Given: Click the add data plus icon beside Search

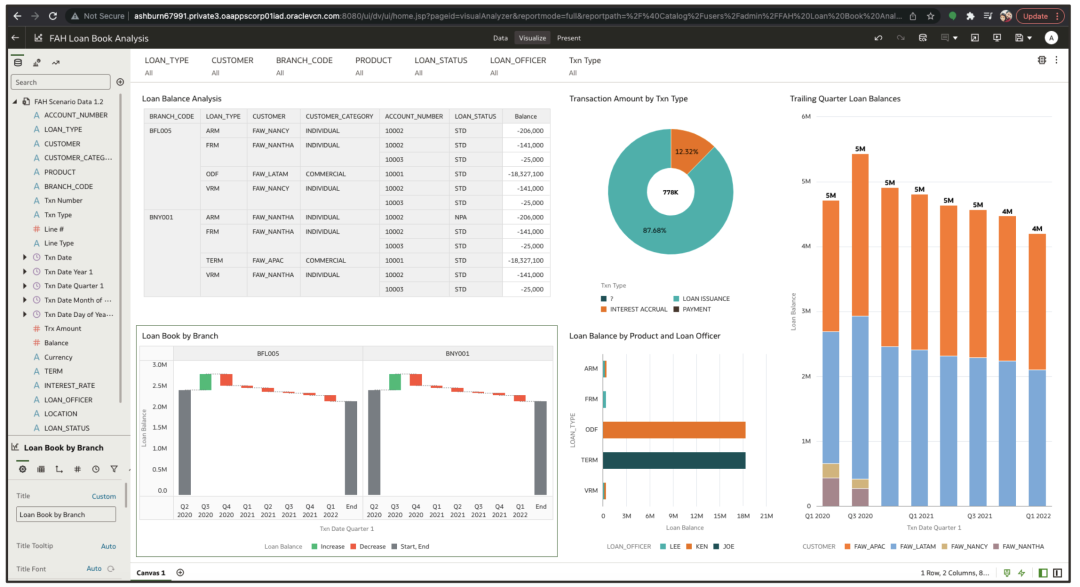Looking at the screenshot, I should pyautogui.click(x=120, y=82).
